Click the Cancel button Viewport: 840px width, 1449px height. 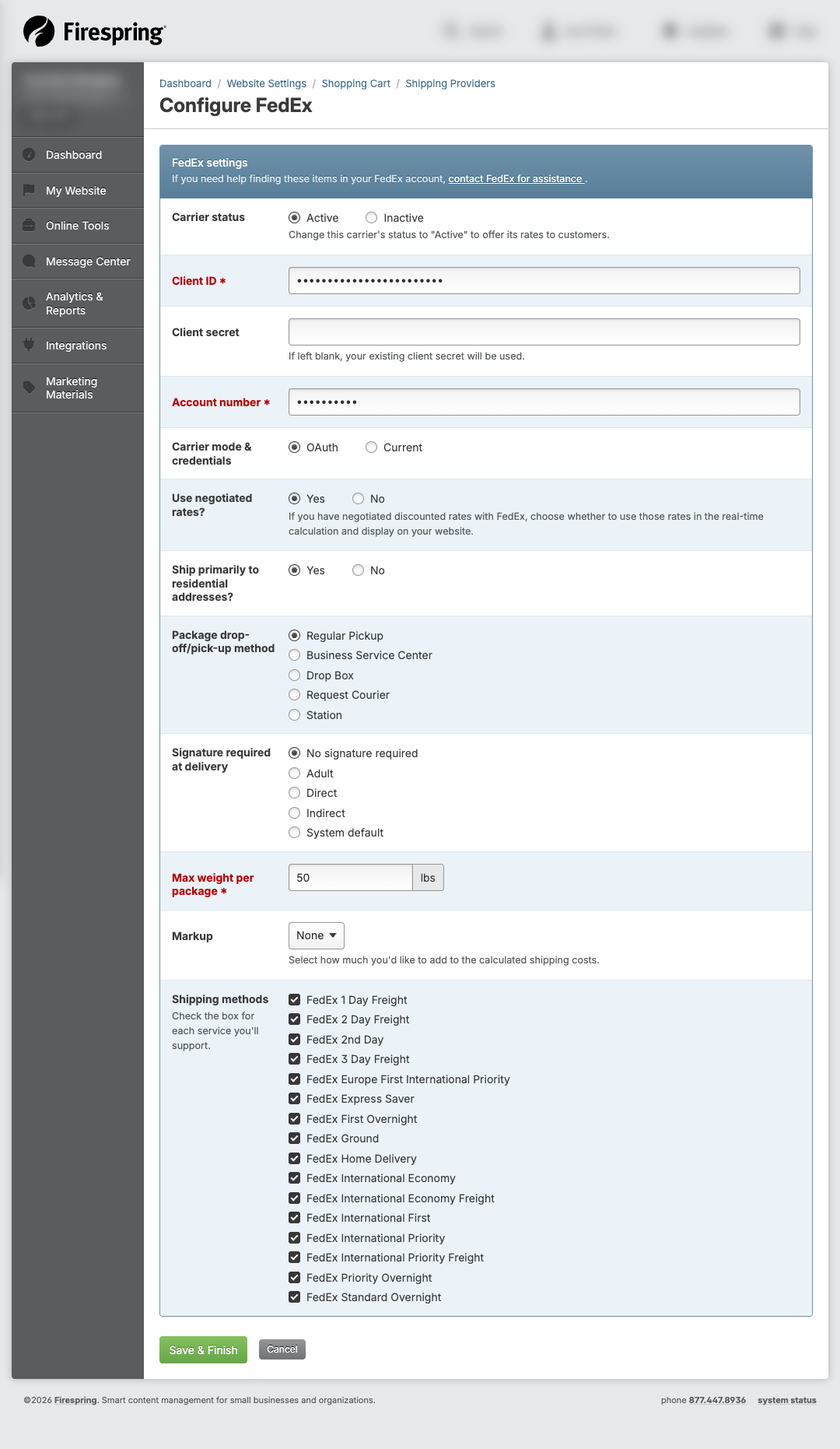click(282, 1349)
